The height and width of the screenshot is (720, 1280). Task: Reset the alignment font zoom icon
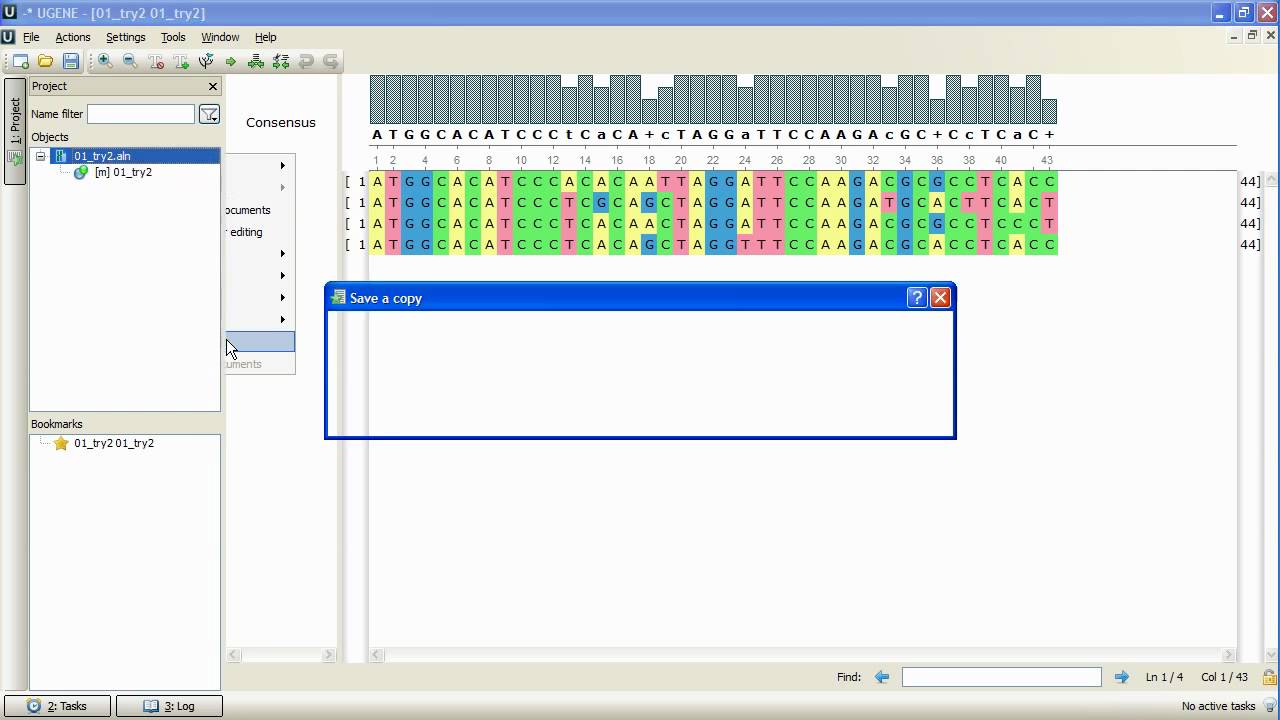pyautogui.click(x=156, y=61)
